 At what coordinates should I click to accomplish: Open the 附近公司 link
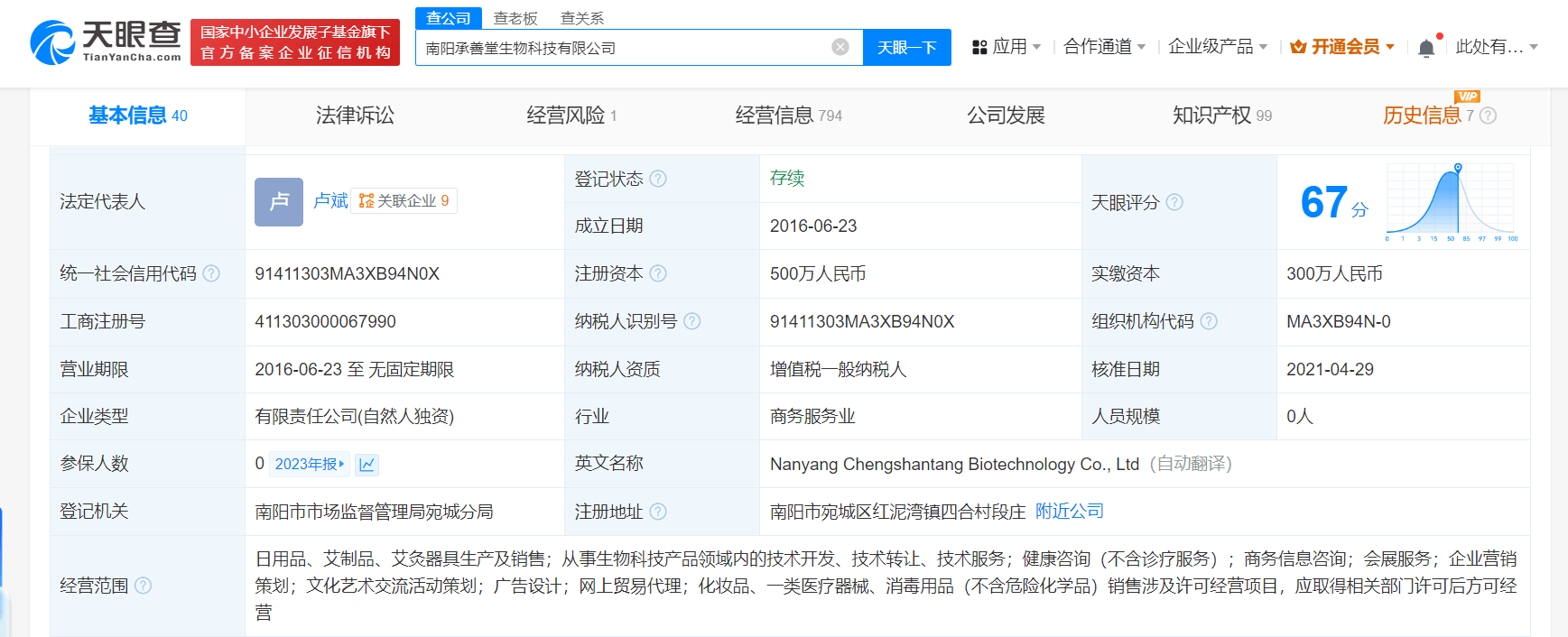(x=1069, y=512)
